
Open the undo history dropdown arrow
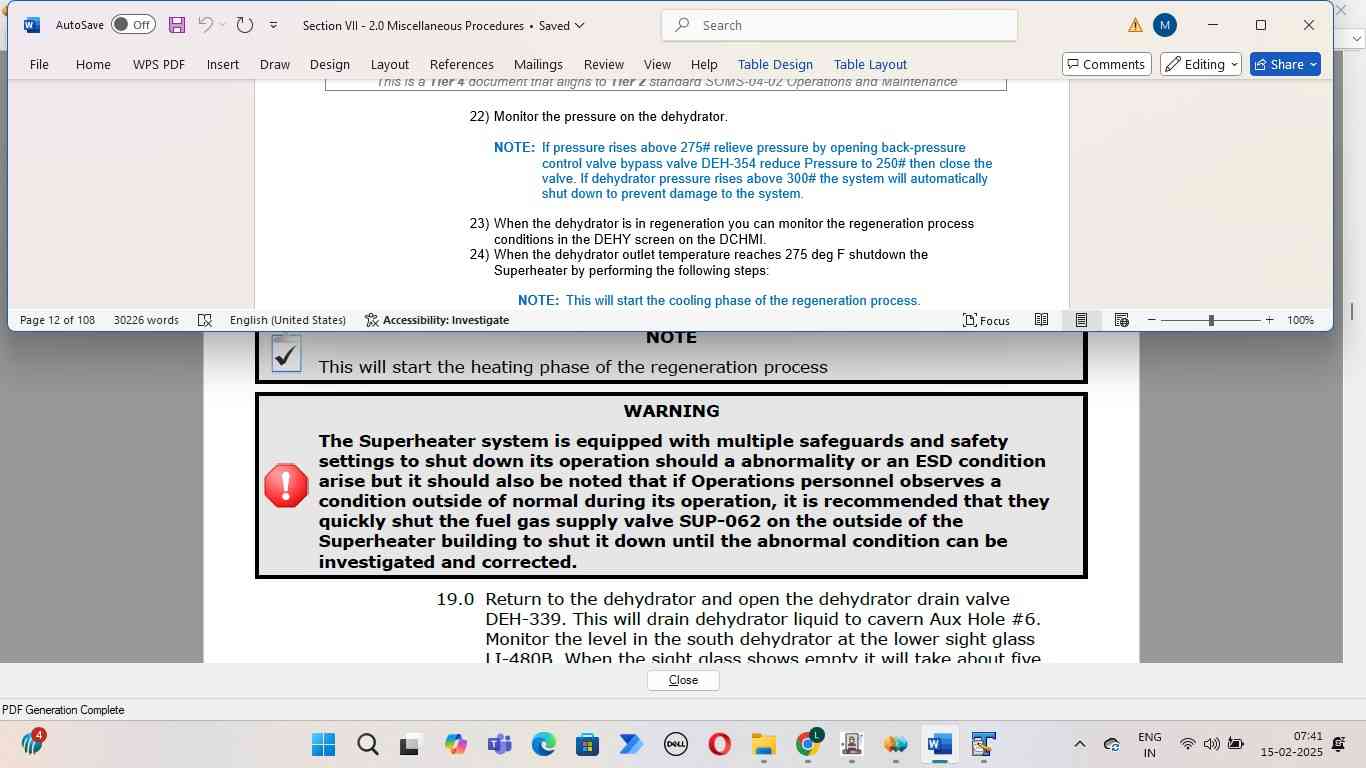[222, 25]
